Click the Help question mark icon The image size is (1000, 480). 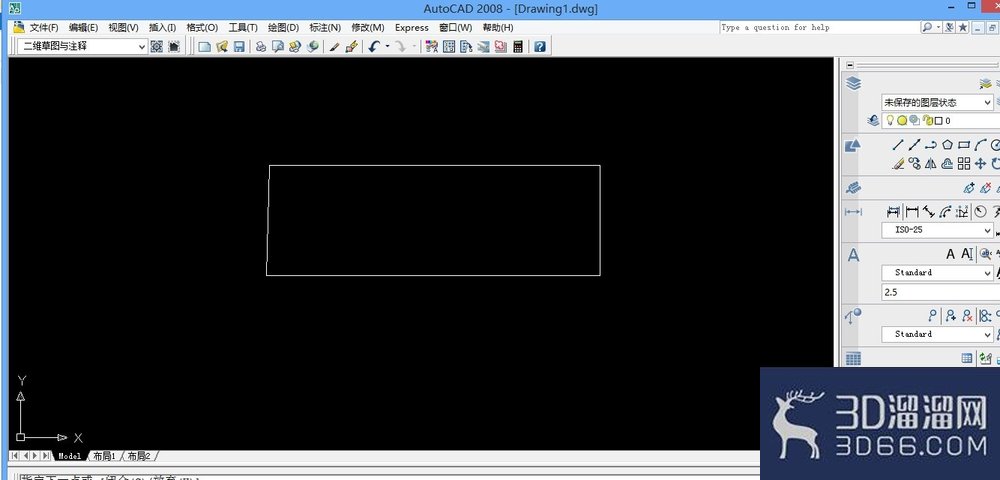[x=540, y=47]
